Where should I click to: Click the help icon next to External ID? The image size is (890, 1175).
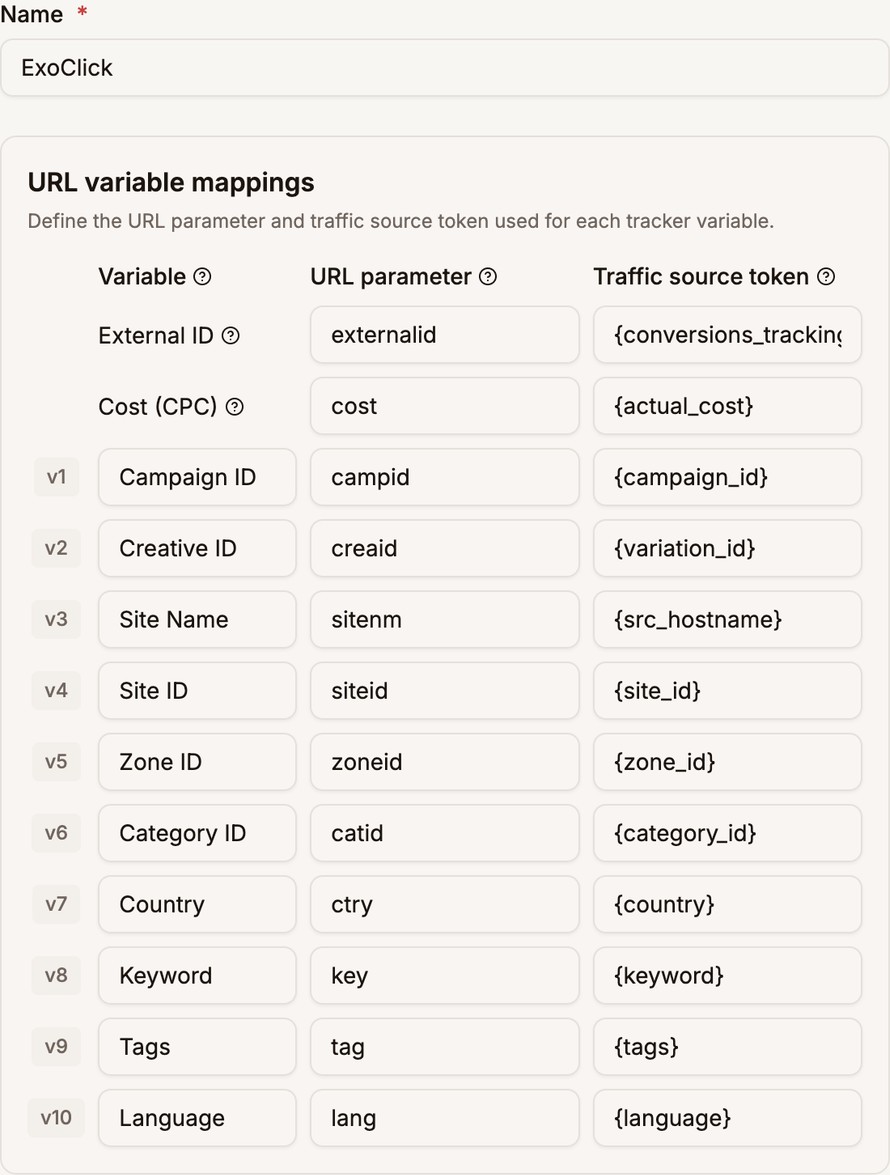(231, 335)
